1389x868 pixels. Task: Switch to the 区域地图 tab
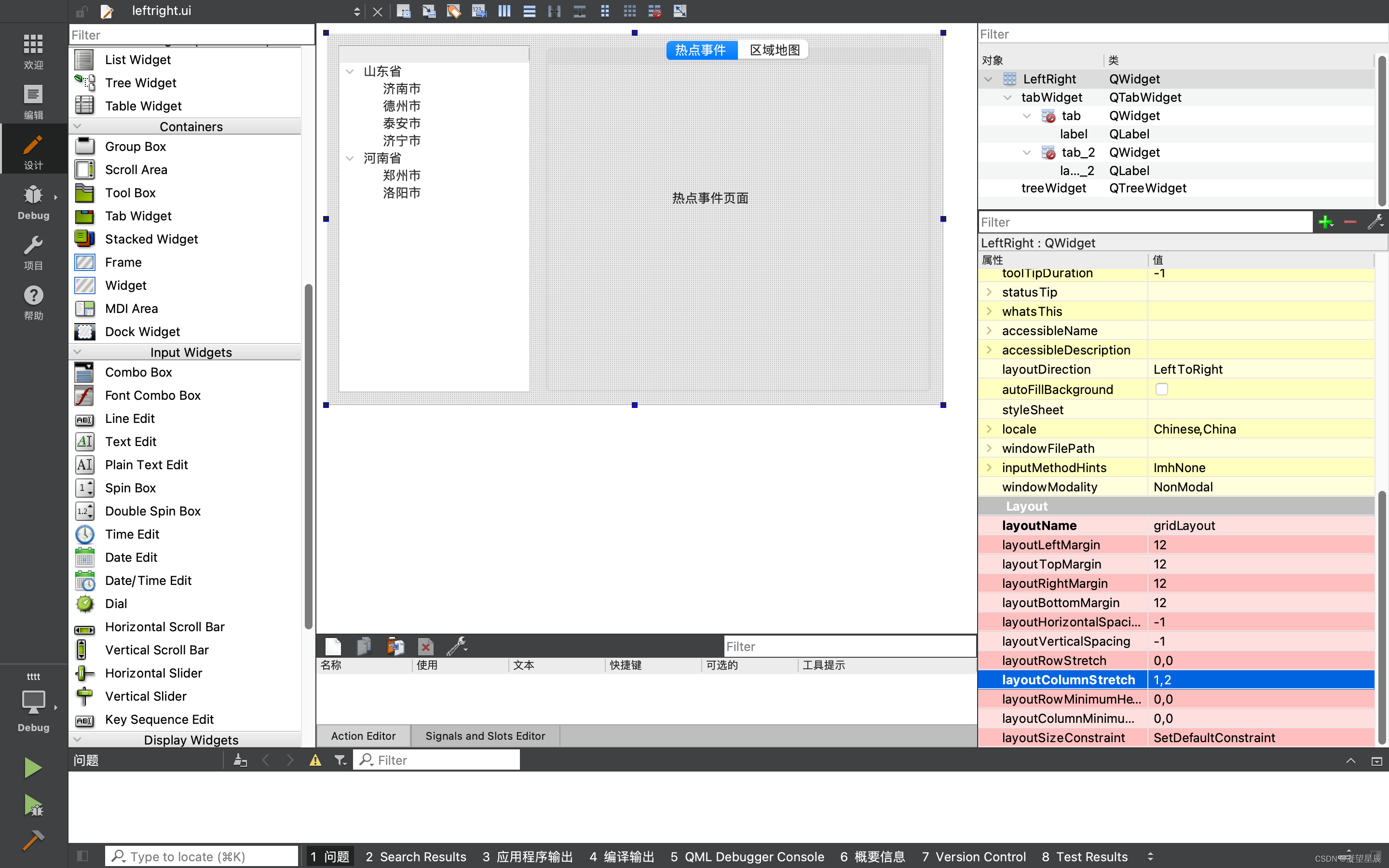(x=773, y=50)
